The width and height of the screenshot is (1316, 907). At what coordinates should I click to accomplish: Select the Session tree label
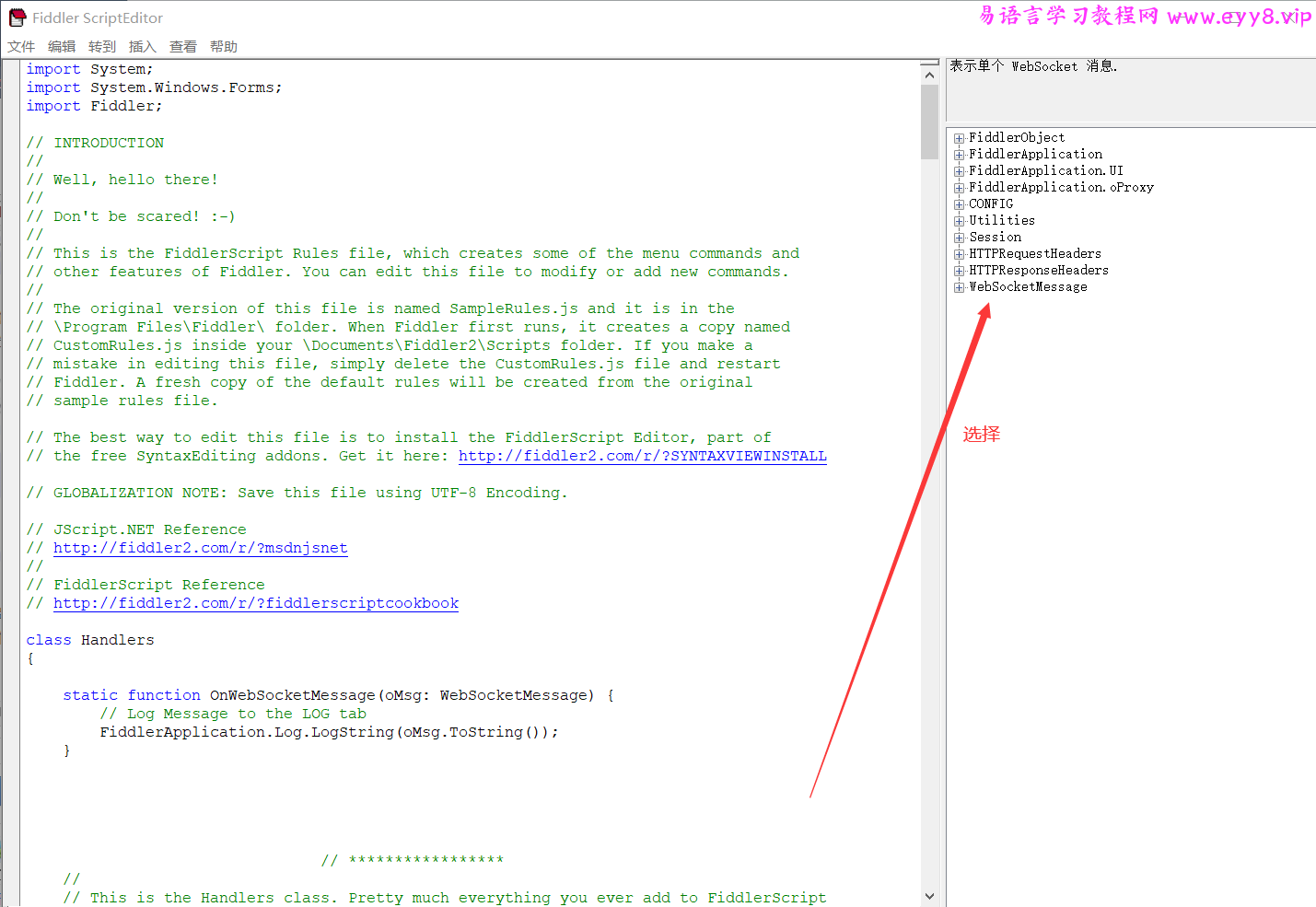(995, 238)
